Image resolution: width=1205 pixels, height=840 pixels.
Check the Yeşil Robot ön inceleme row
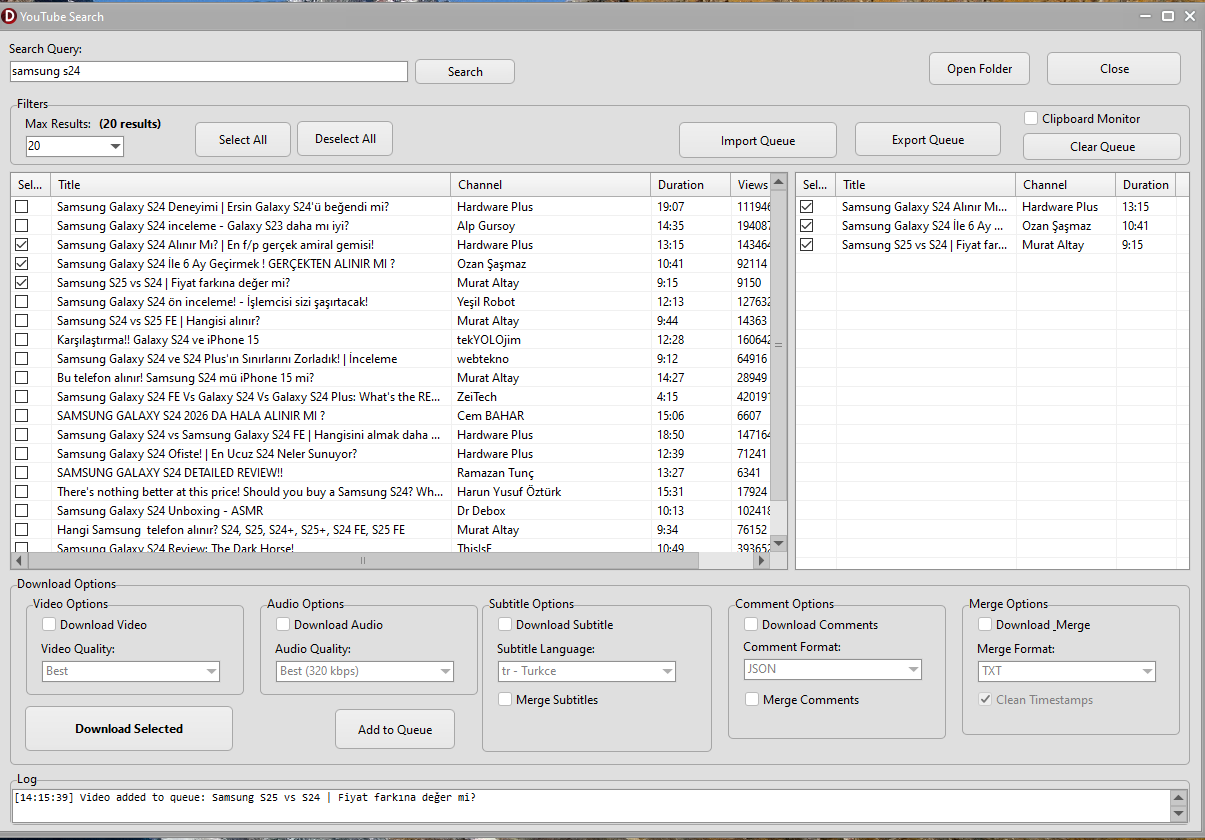21,302
